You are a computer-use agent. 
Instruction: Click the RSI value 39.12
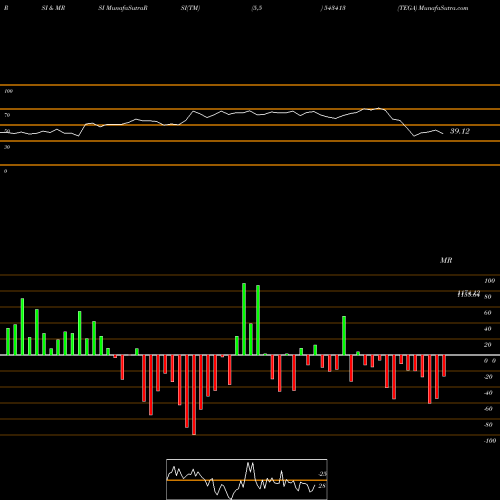[x=460, y=131]
